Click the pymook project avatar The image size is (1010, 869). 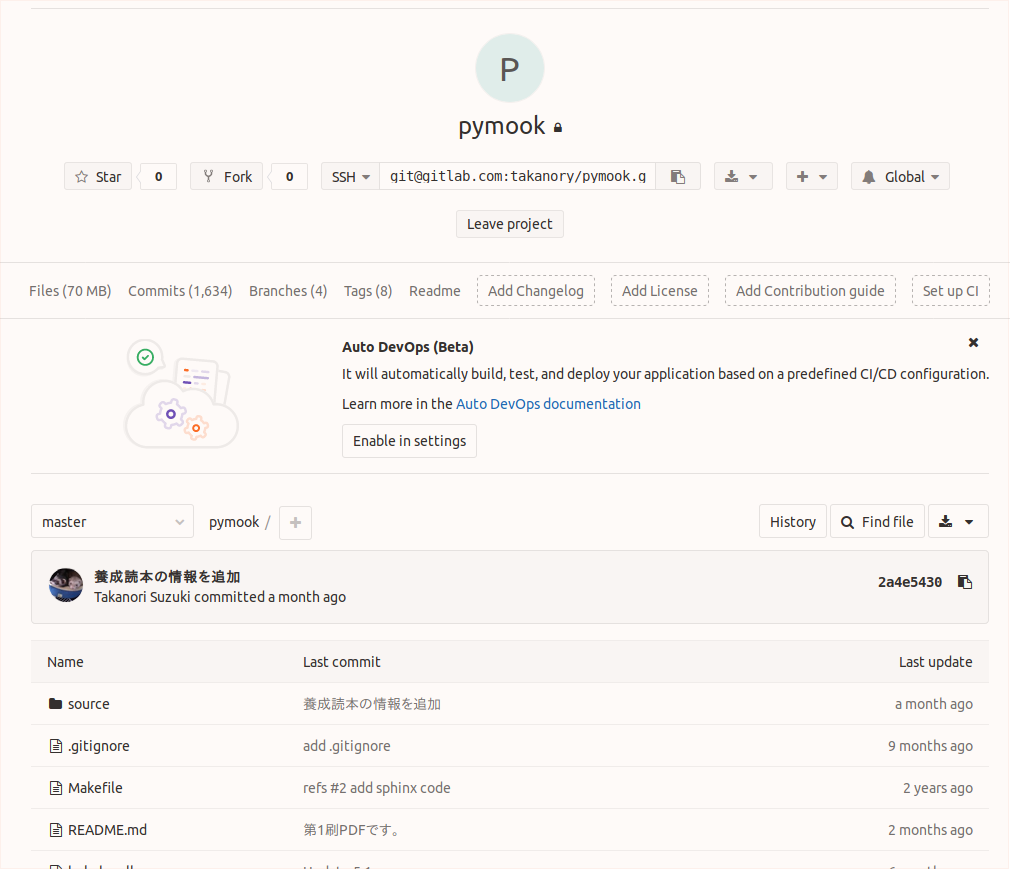pos(510,68)
